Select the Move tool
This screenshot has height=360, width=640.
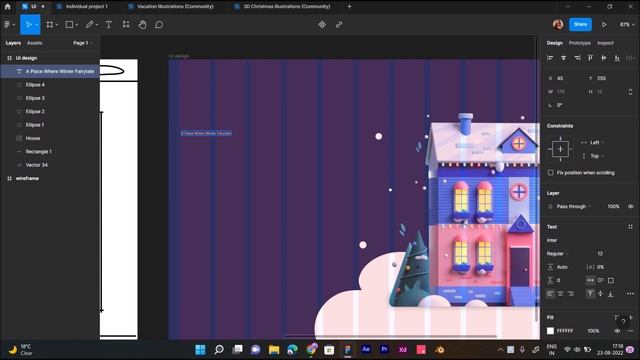[29, 25]
